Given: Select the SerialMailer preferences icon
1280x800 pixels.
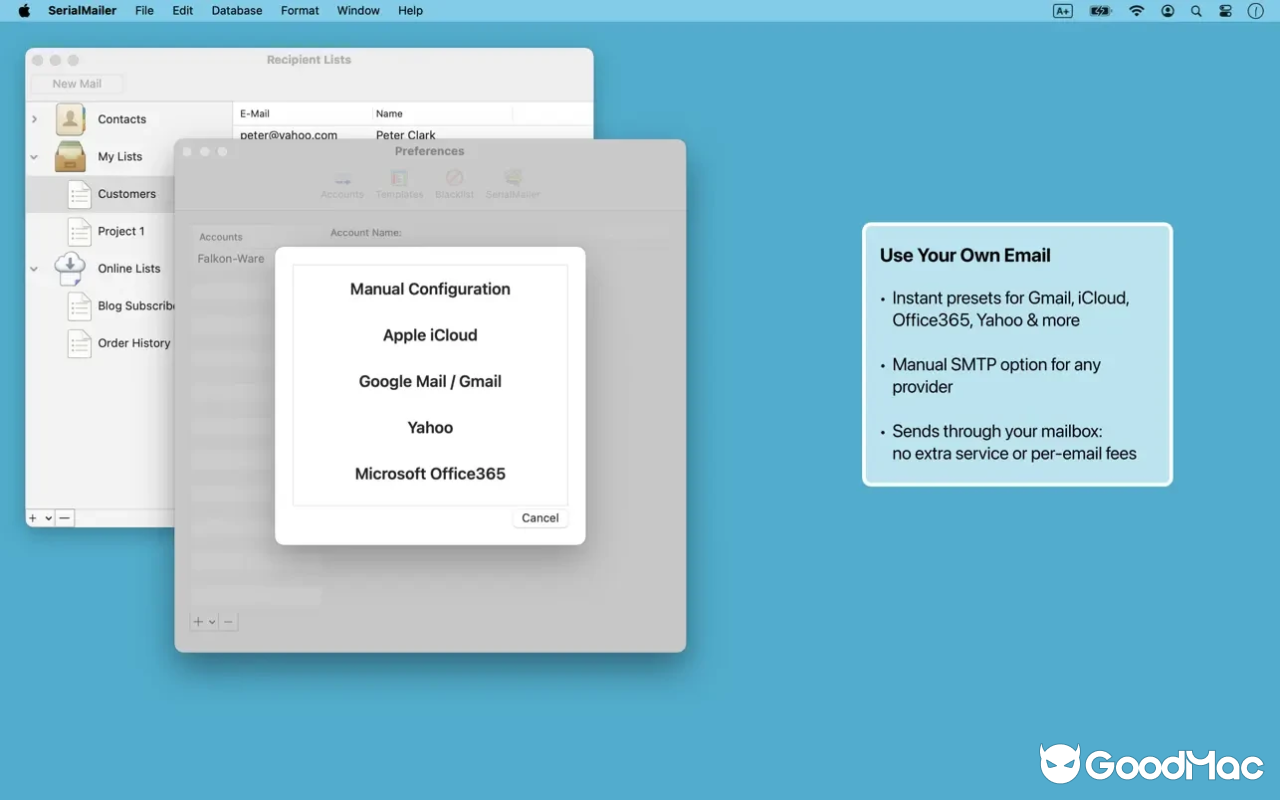Looking at the screenshot, I should pyautogui.click(x=512, y=184).
